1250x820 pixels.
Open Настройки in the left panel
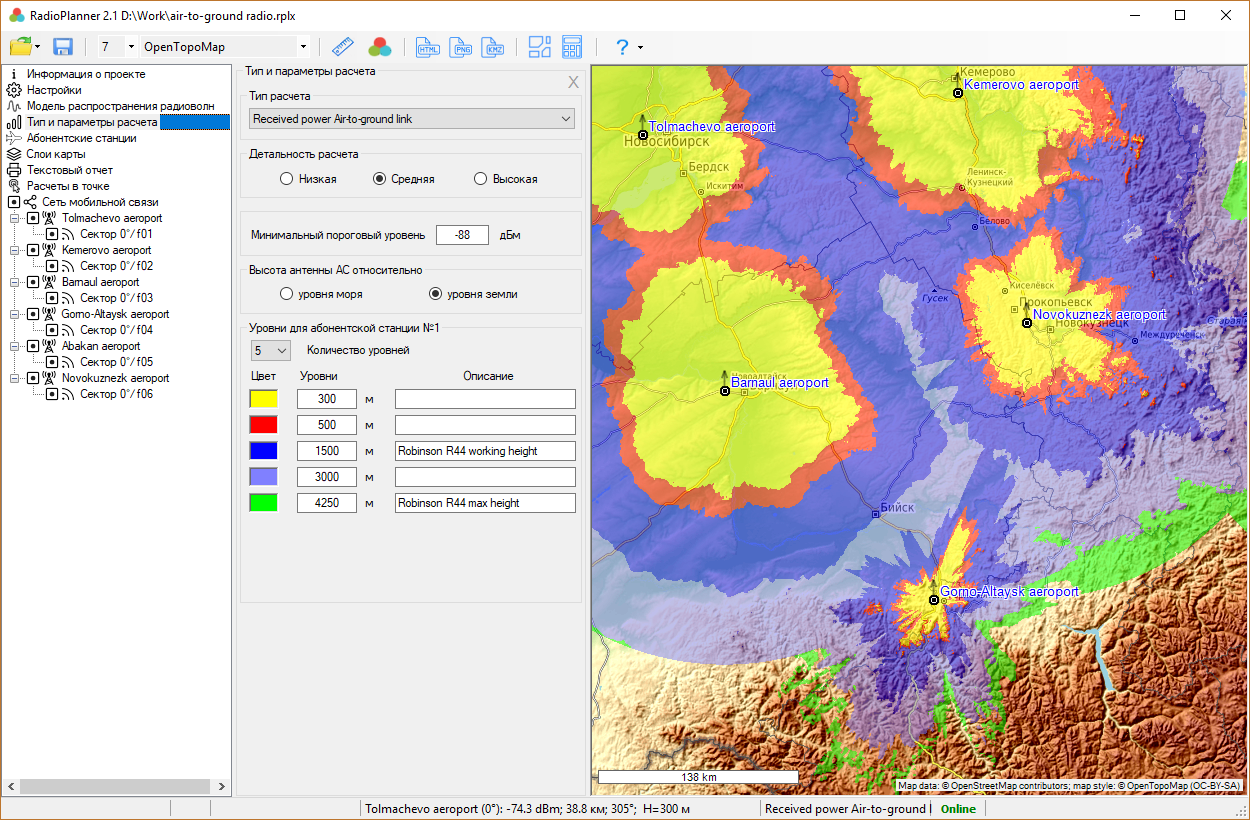tap(54, 90)
